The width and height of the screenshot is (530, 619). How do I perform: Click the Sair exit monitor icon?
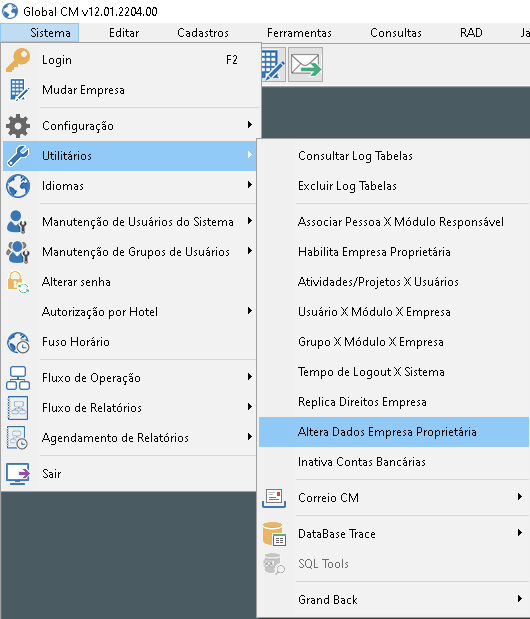(x=18, y=474)
